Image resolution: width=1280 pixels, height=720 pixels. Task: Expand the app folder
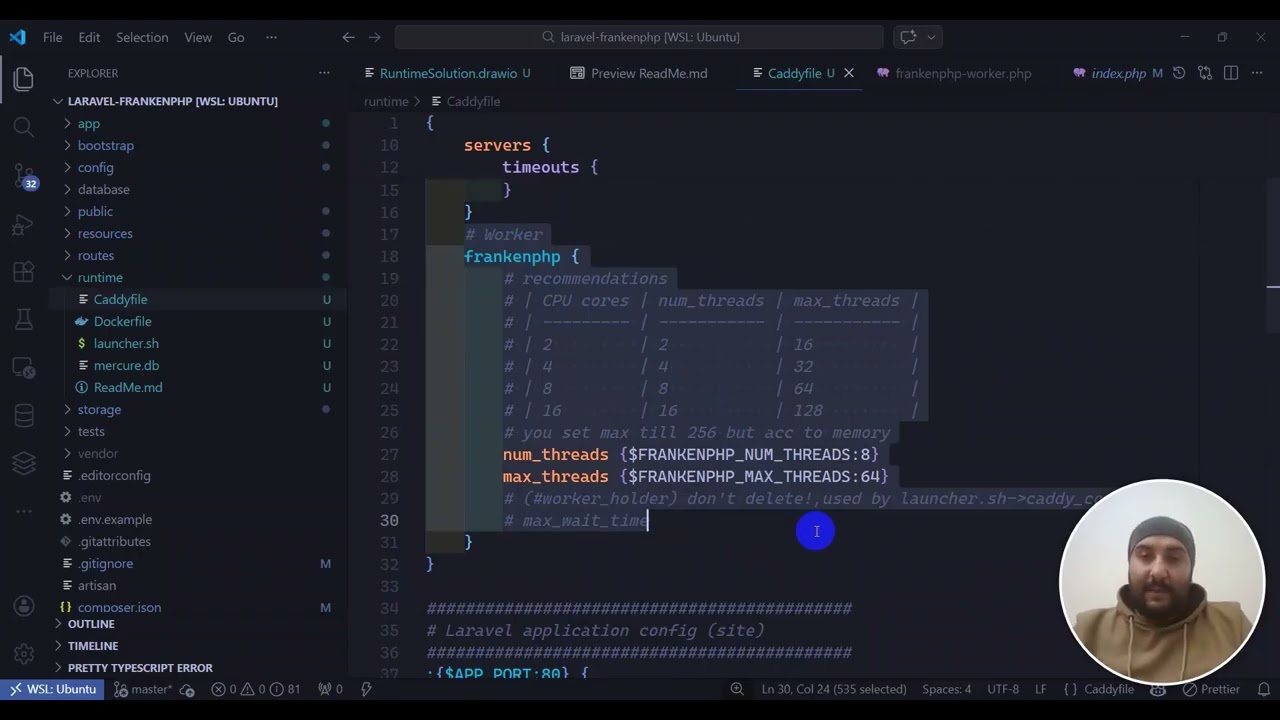pyautogui.click(x=89, y=123)
